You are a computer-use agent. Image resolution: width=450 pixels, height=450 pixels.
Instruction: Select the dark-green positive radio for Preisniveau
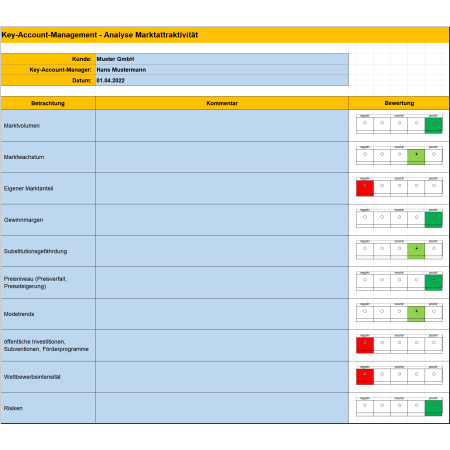click(434, 280)
